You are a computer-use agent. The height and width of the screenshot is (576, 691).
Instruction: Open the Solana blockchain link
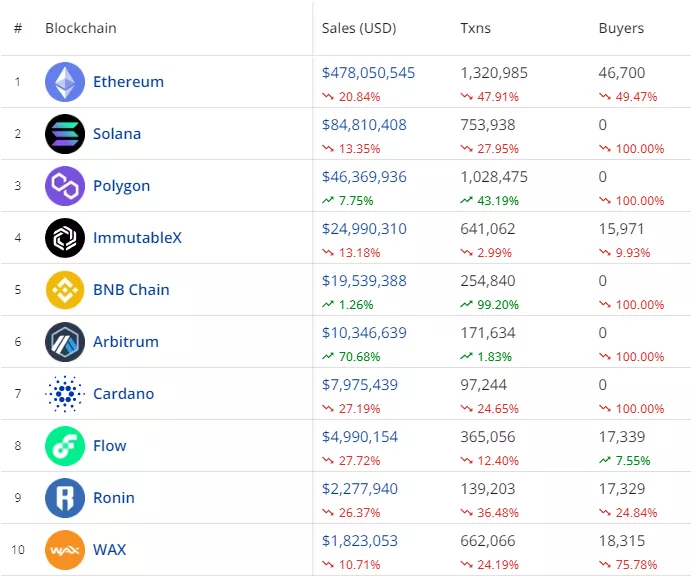click(117, 134)
